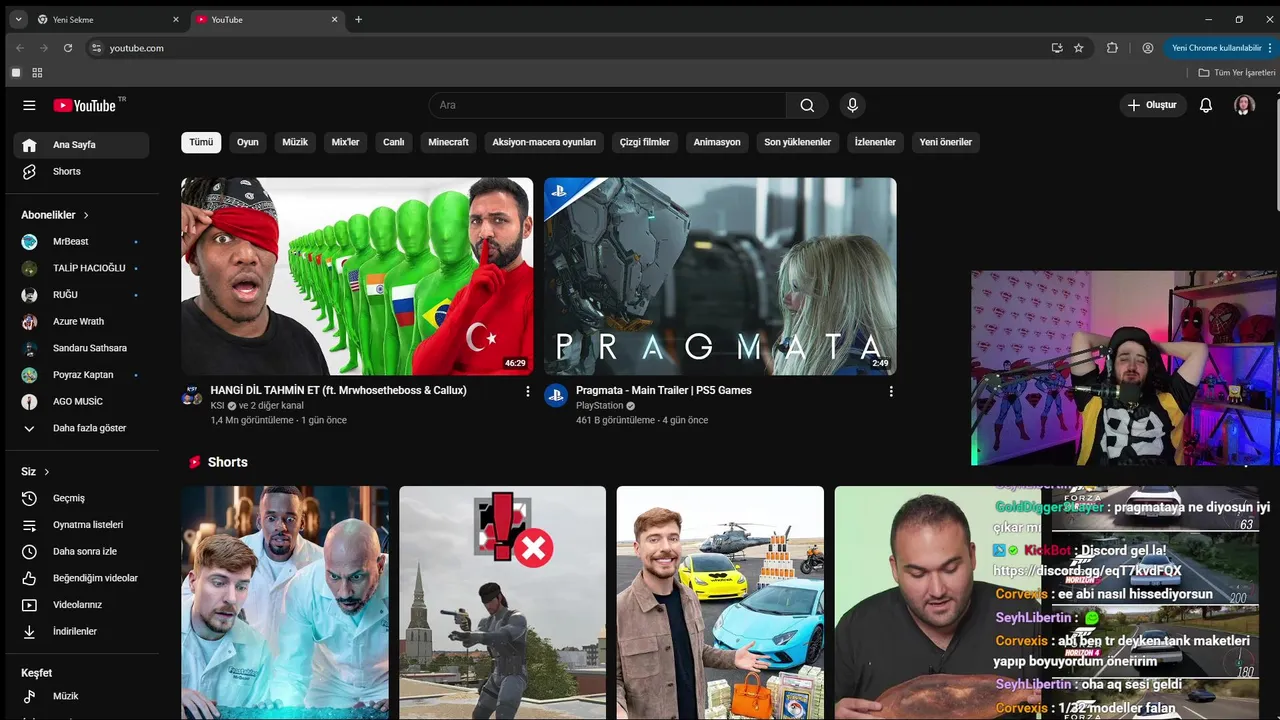Open Azure Wrath subscription channel
1280x720 pixels.
[81, 321]
